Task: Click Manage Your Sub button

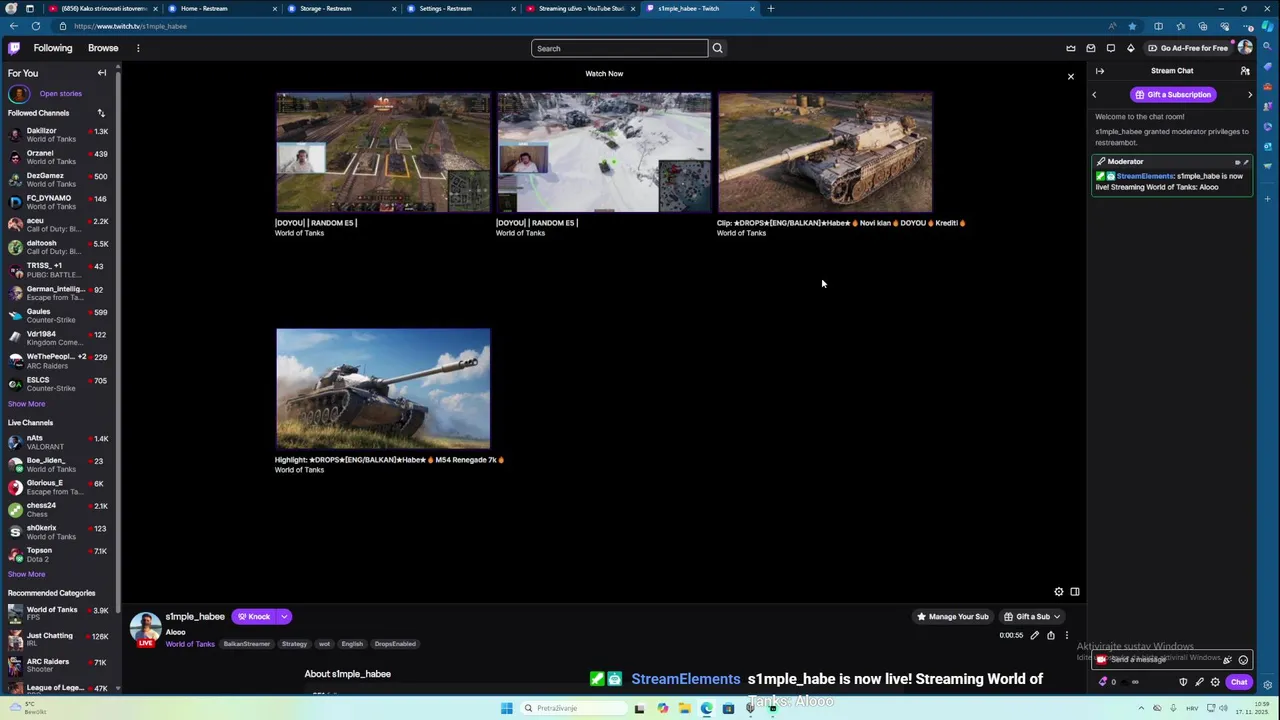Action: pyautogui.click(x=953, y=617)
